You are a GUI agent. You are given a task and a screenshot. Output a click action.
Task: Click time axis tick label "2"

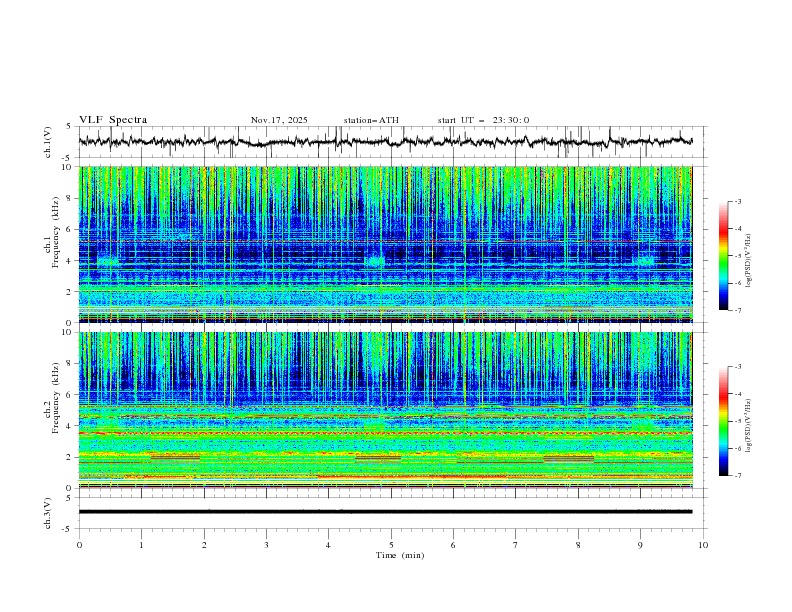(x=204, y=545)
